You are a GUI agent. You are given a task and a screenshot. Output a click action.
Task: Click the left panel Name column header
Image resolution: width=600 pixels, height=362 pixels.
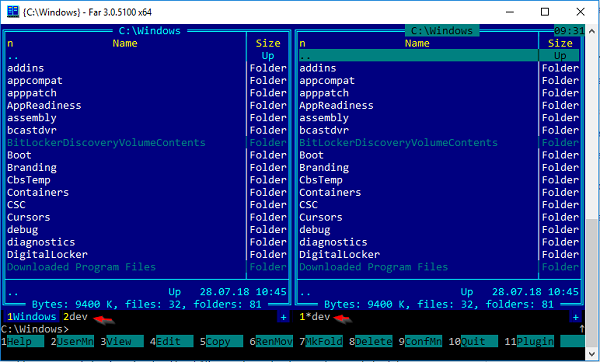125,43
